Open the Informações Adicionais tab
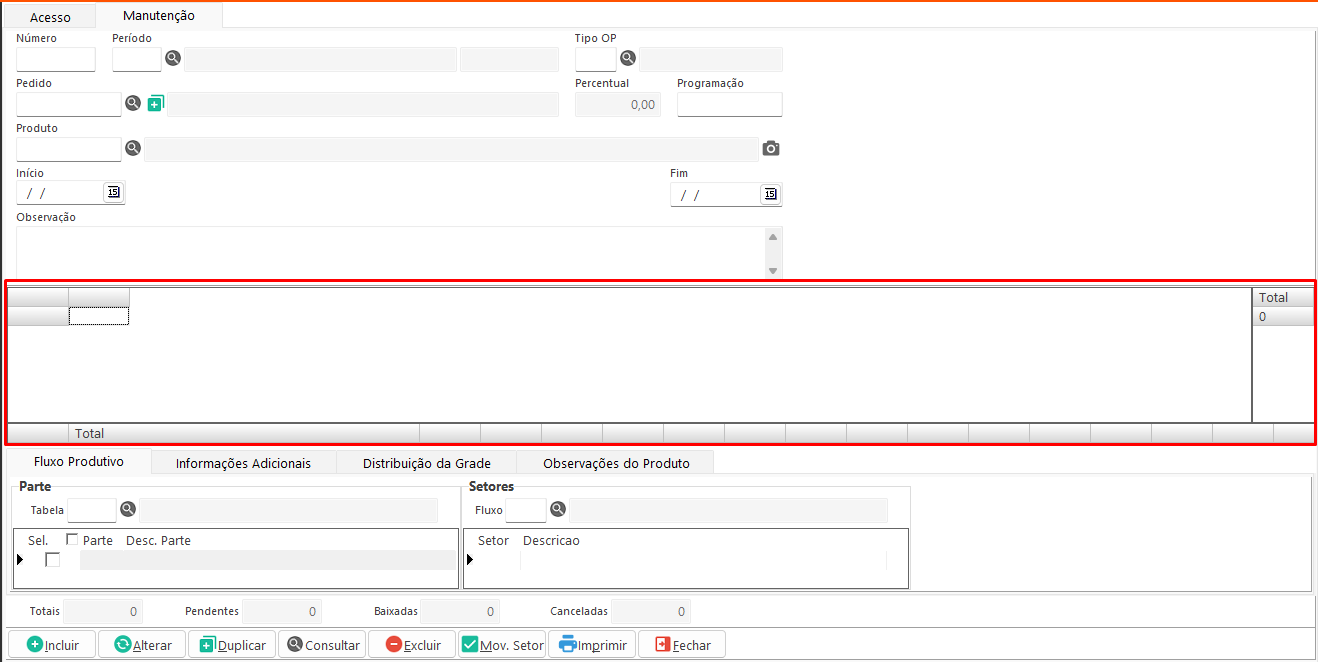This screenshot has width=1318, height=662. [x=243, y=463]
